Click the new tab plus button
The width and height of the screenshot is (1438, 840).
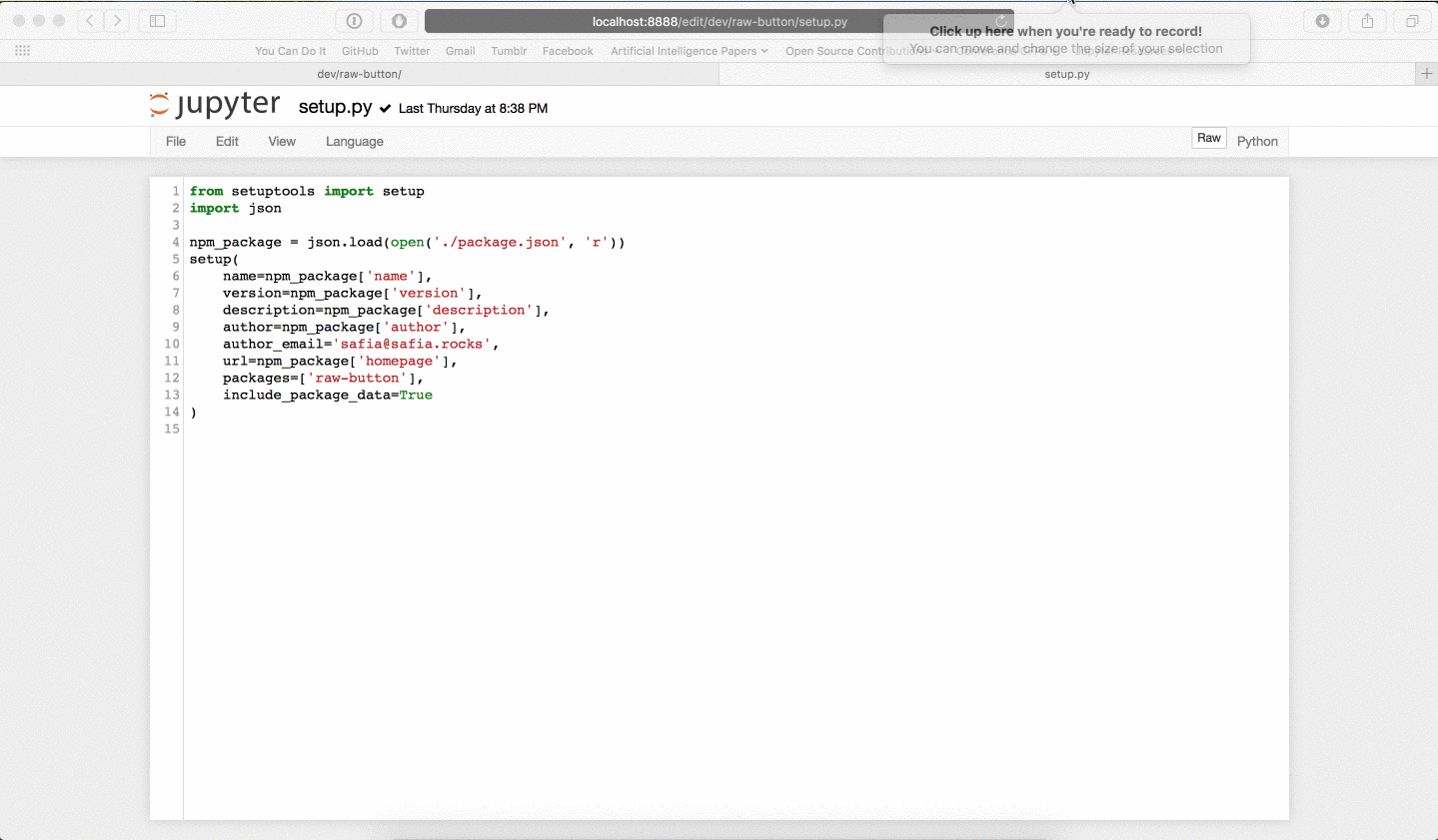pyautogui.click(x=1426, y=74)
